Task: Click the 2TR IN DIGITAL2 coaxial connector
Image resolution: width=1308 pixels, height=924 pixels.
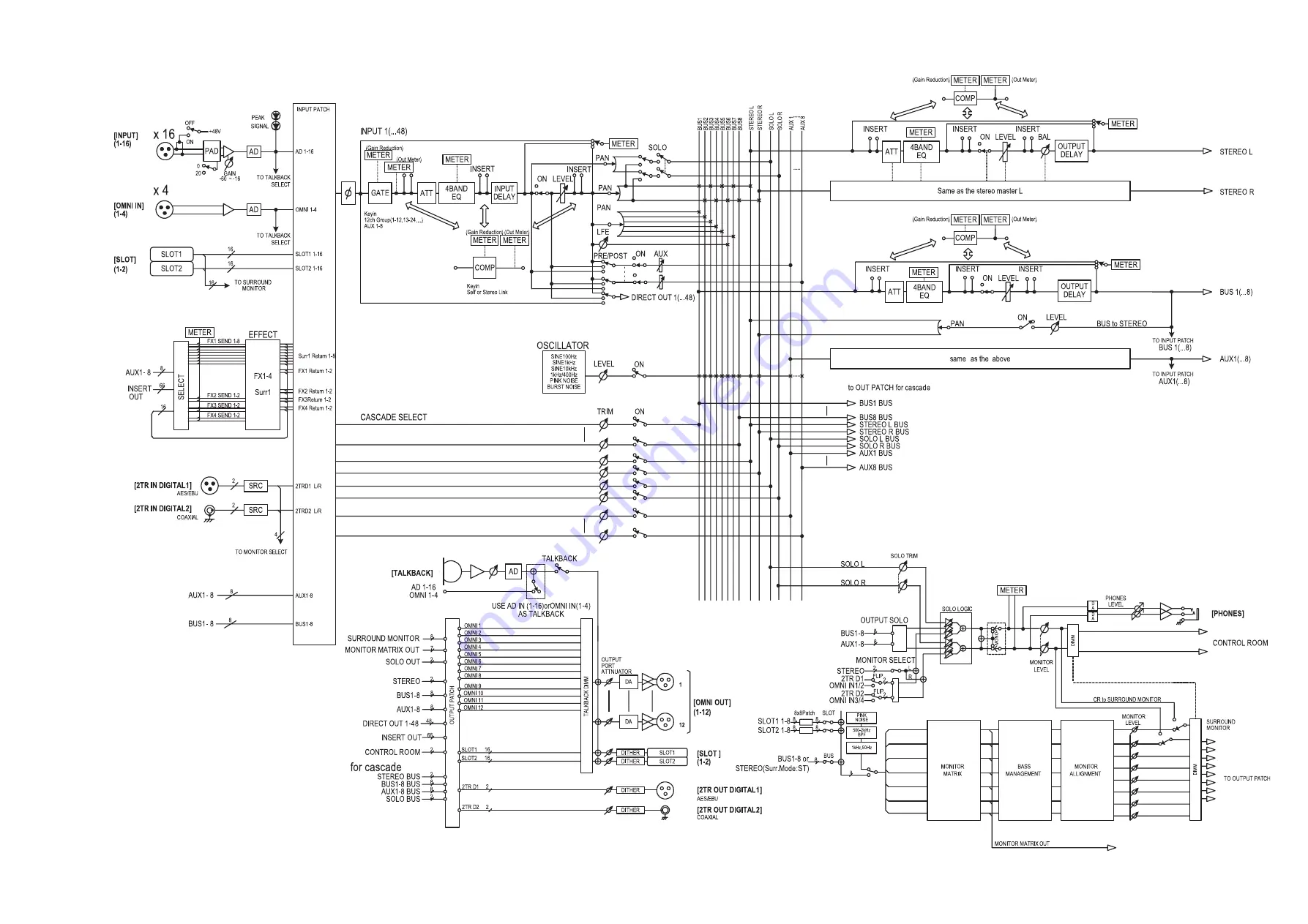Action: click(x=210, y=511)
